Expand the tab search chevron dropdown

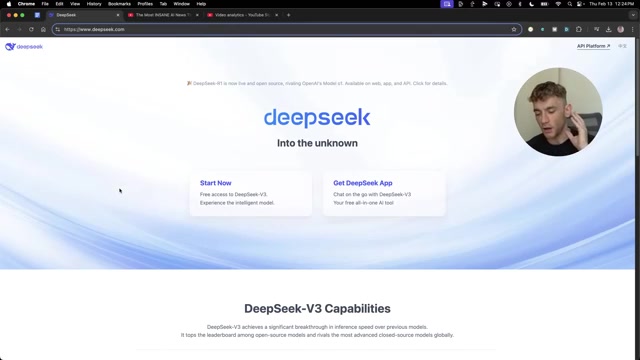tap(633, 15)
